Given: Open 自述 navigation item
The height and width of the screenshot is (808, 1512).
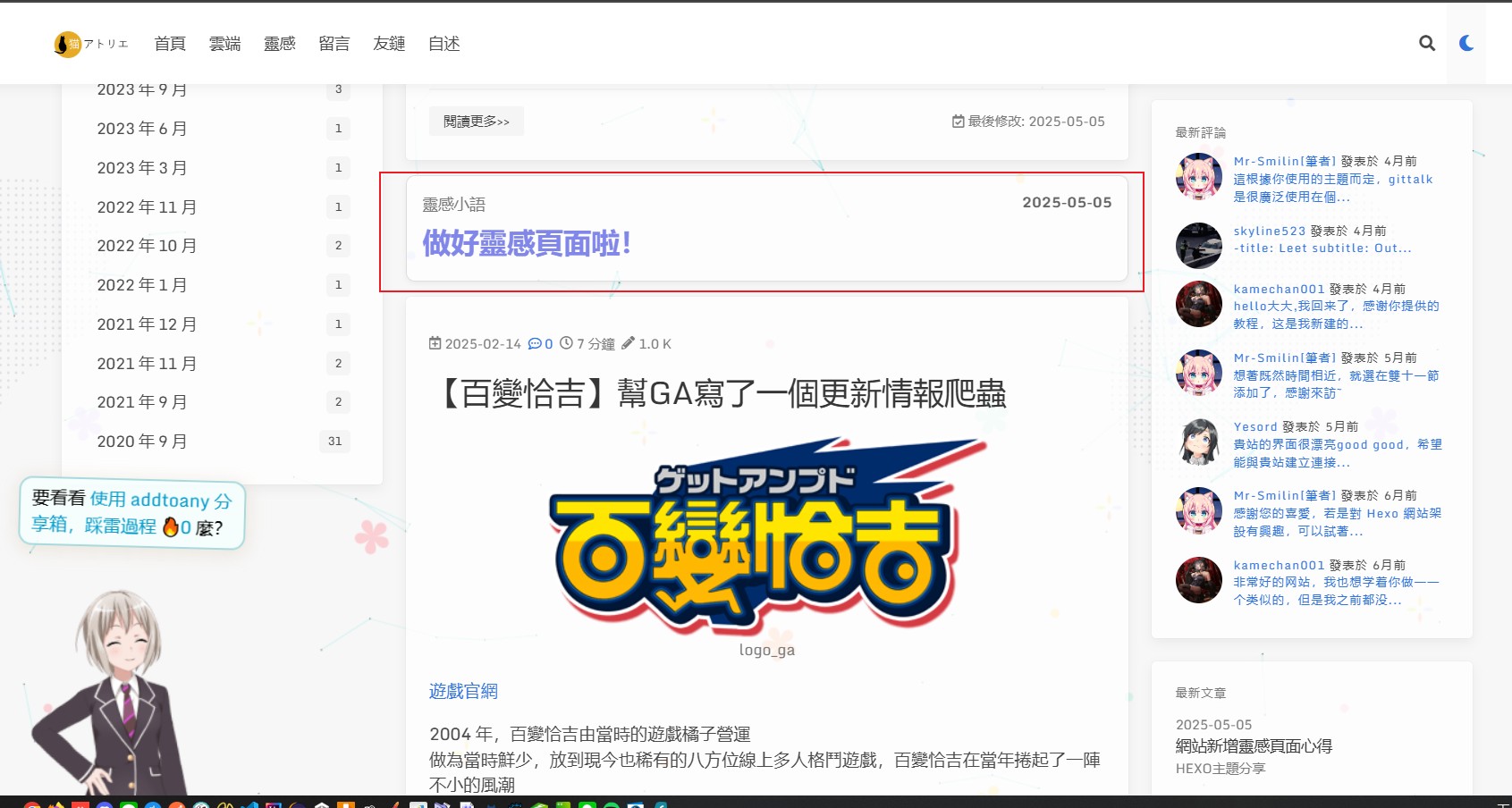Looking at the screenshot, I should 443,43.
